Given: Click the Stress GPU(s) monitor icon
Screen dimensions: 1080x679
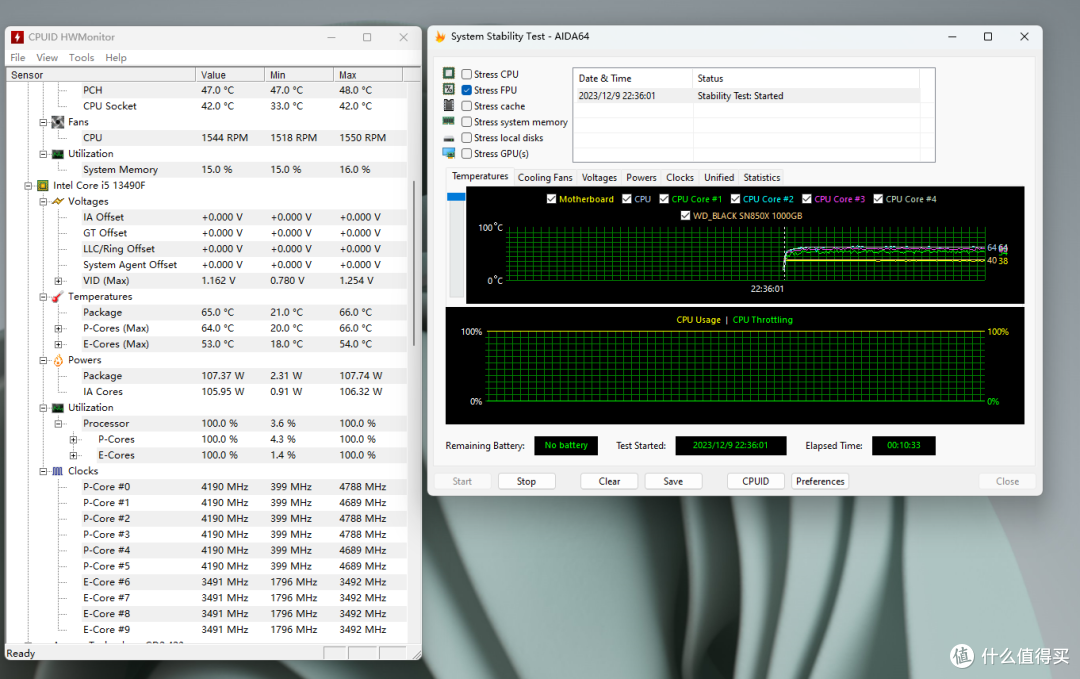Looking at the screenshot, I should (x=449, y=153).
